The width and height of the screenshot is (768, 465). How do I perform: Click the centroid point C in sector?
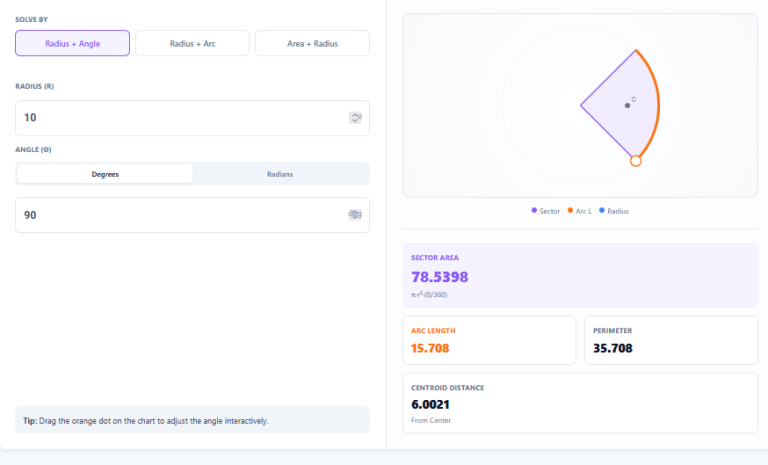(627, 105)
